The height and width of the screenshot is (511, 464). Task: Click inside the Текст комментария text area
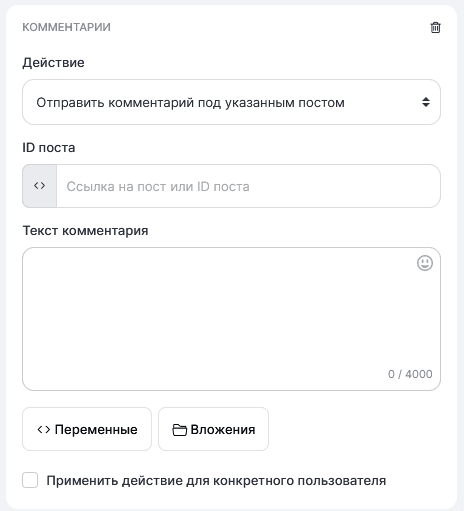[x=231, y=319]
